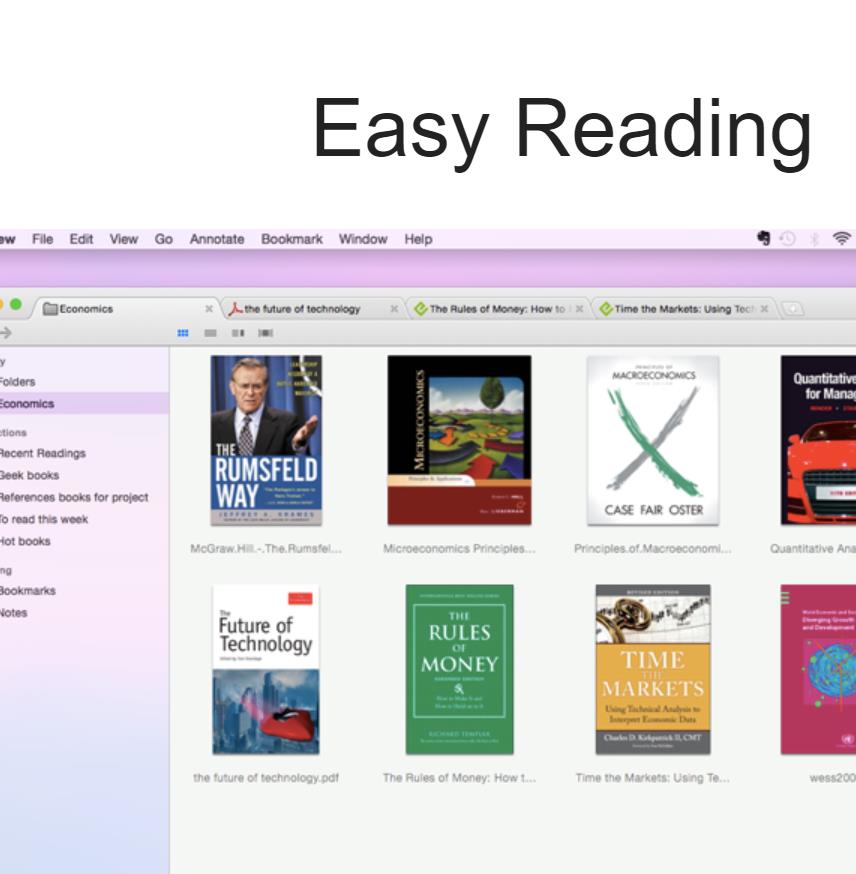This screenshot has width=856, height=874.
Task: Select the Time the Markets cover
Action: pyautogui.click(x=653, y=669)
